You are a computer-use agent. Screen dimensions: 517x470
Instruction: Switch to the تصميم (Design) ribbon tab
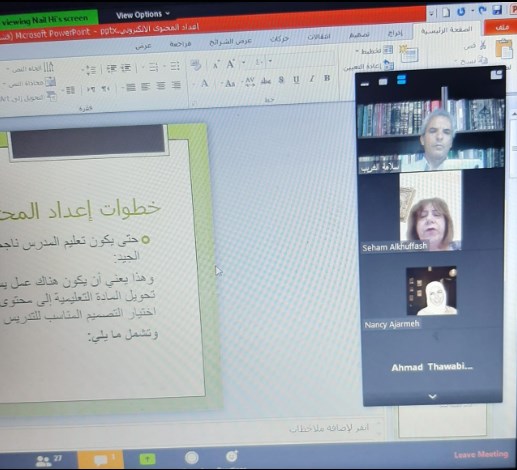(359, 35)
